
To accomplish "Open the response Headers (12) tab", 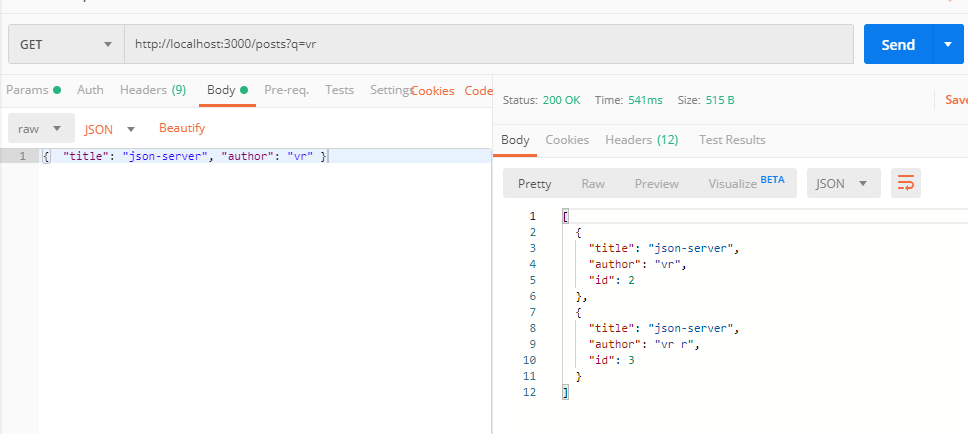I will point(641,140).
